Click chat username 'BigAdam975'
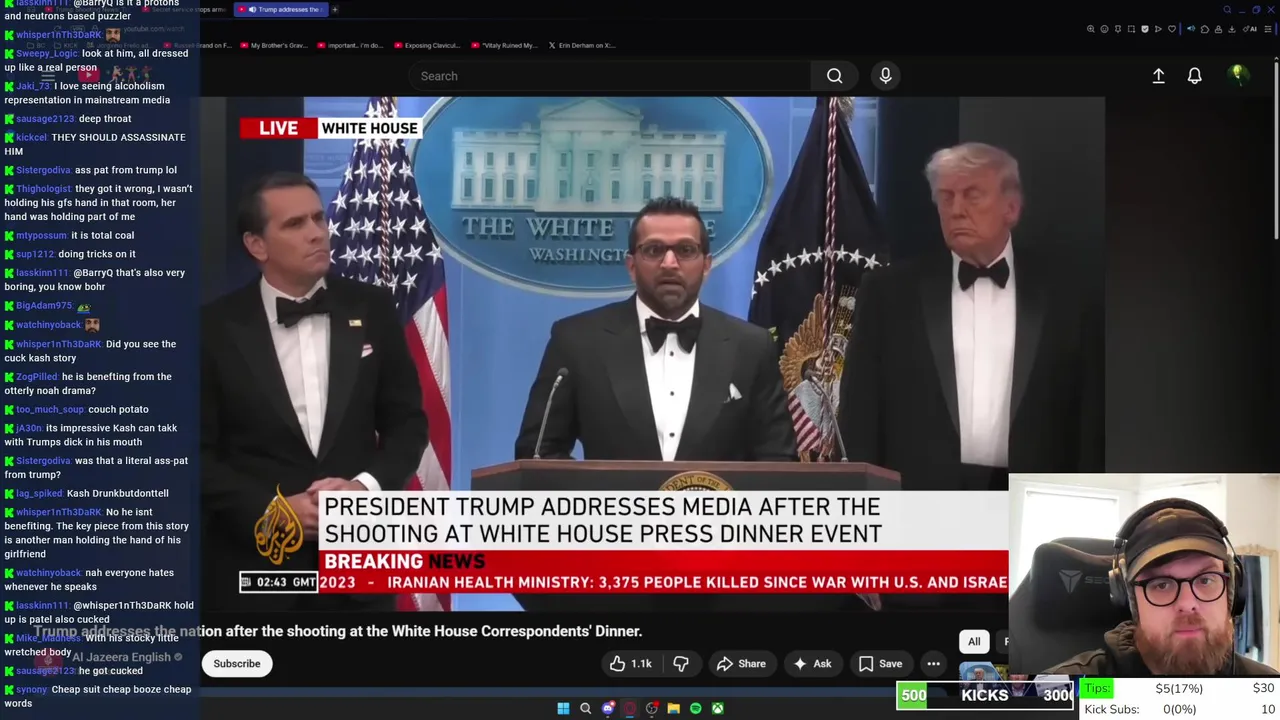The height and width of the screenshot is (720, 1280). point(44,306)
